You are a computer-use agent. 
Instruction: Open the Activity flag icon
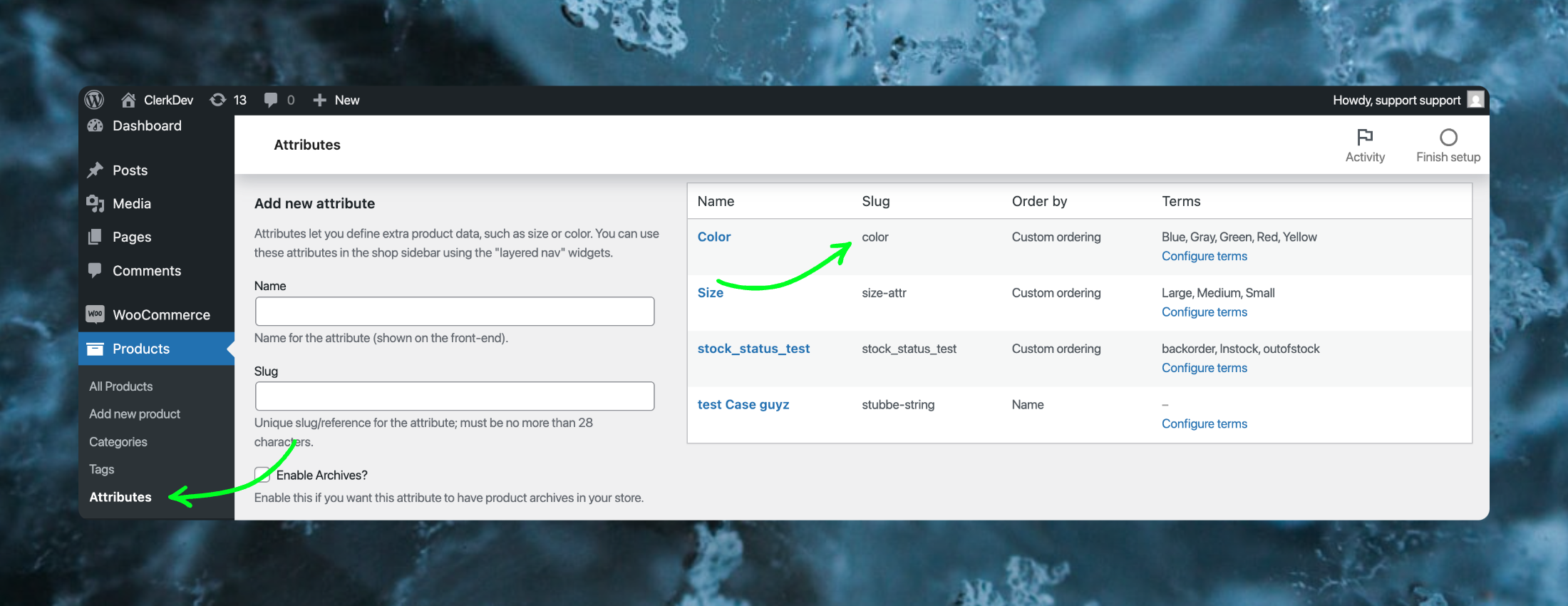(1364, 137)
